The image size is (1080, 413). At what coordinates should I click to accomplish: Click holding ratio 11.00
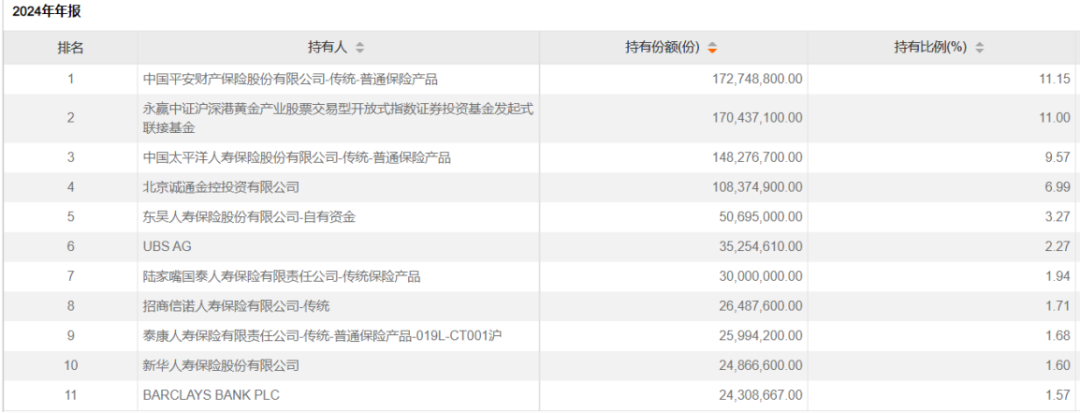pyautogui.click(x=1055, y=118)
